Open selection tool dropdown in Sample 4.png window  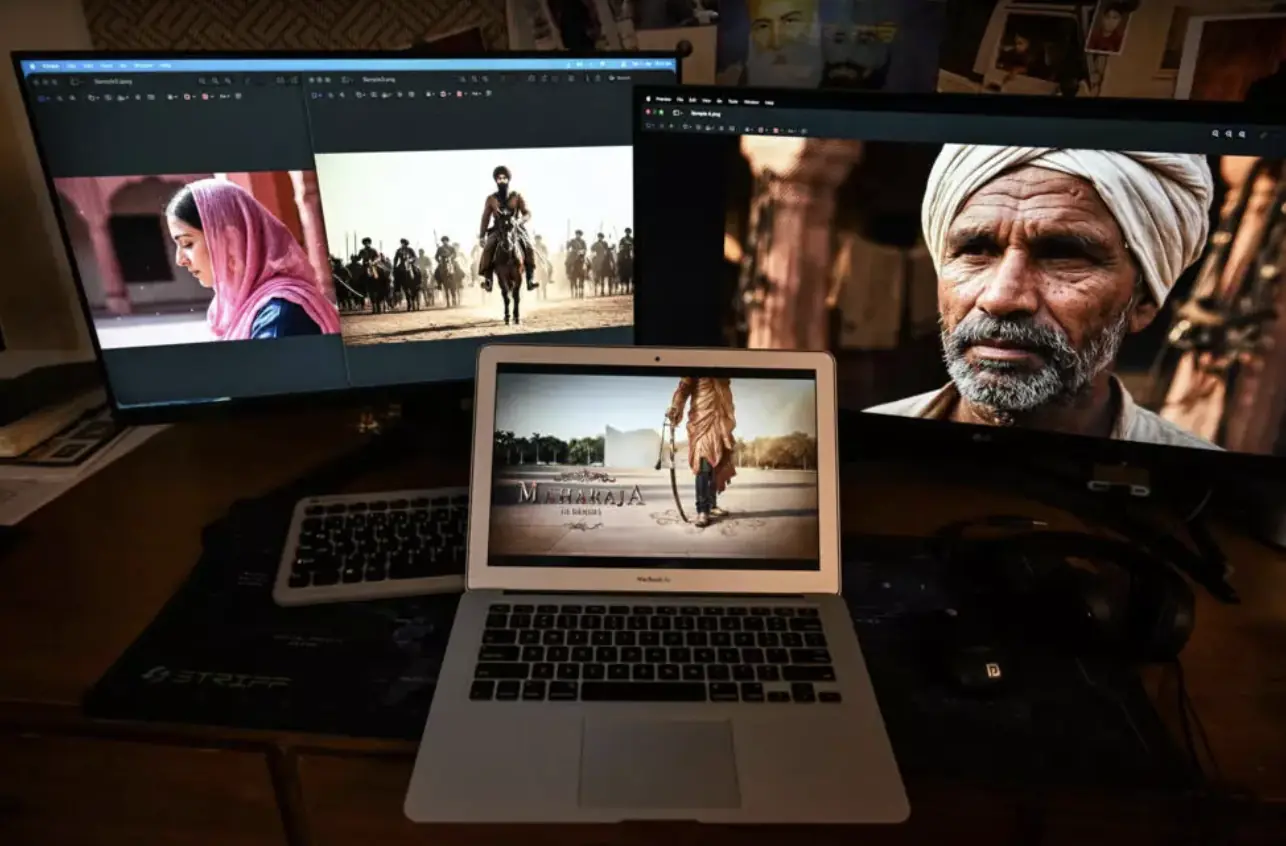coord(650,125)
